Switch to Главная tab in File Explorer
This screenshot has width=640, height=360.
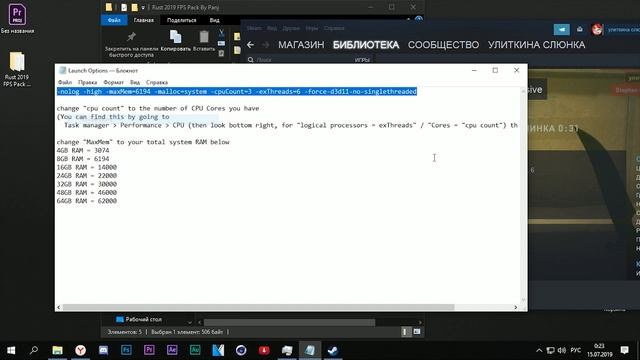click(x=144, y=20)
